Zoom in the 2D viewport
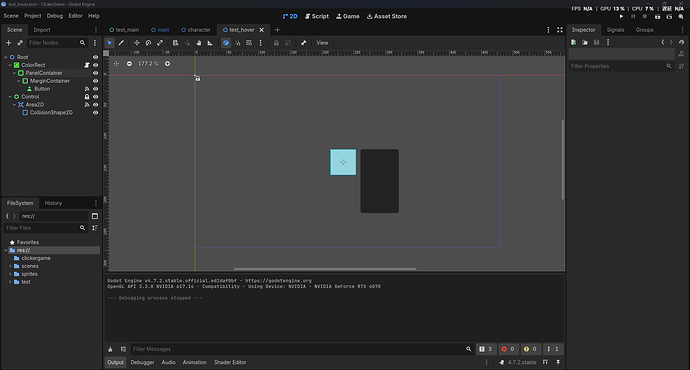This screenshot has width=690, height=370. tap(167, 64)
